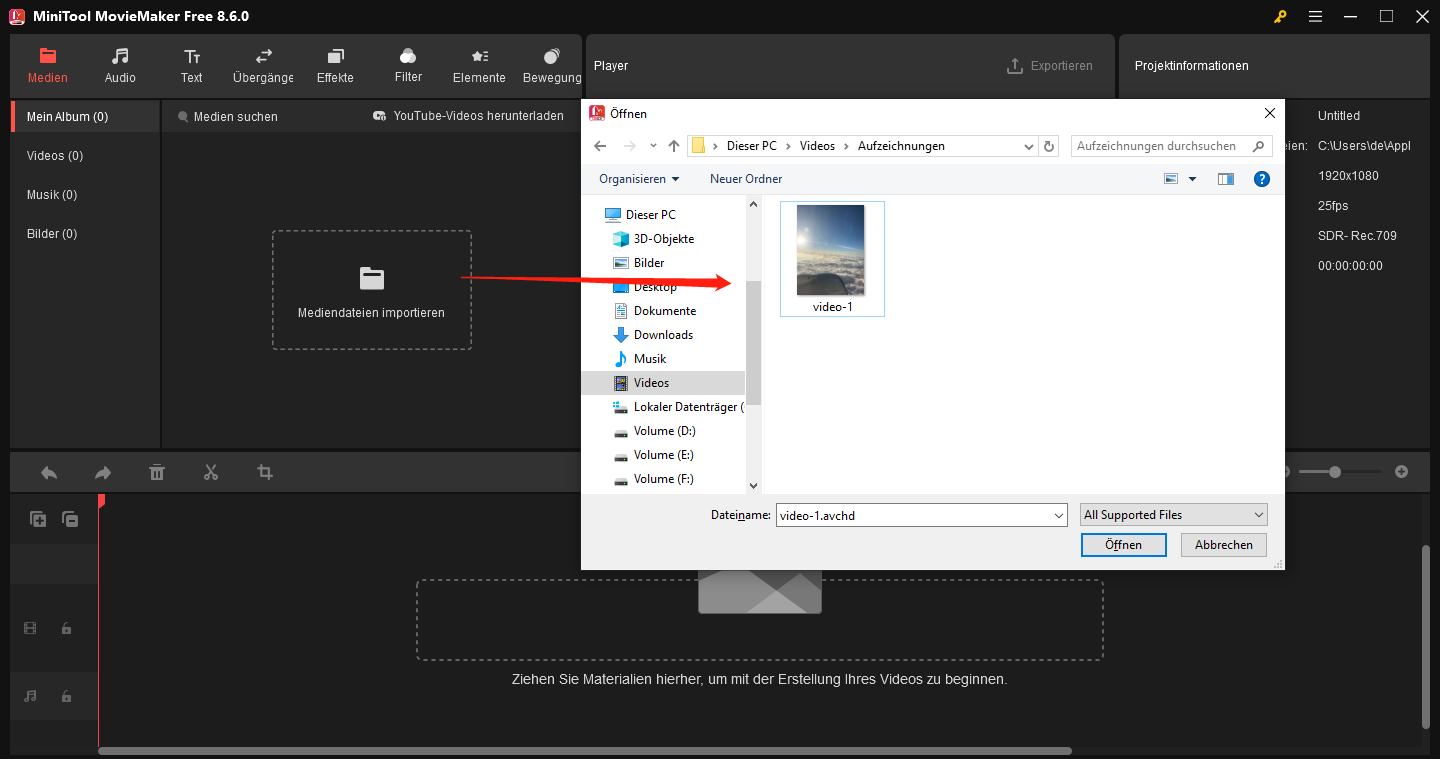Adjust the timeline zoom slider
The height and width of the screenshot is (759, 1440).
tap(1338, 471)
